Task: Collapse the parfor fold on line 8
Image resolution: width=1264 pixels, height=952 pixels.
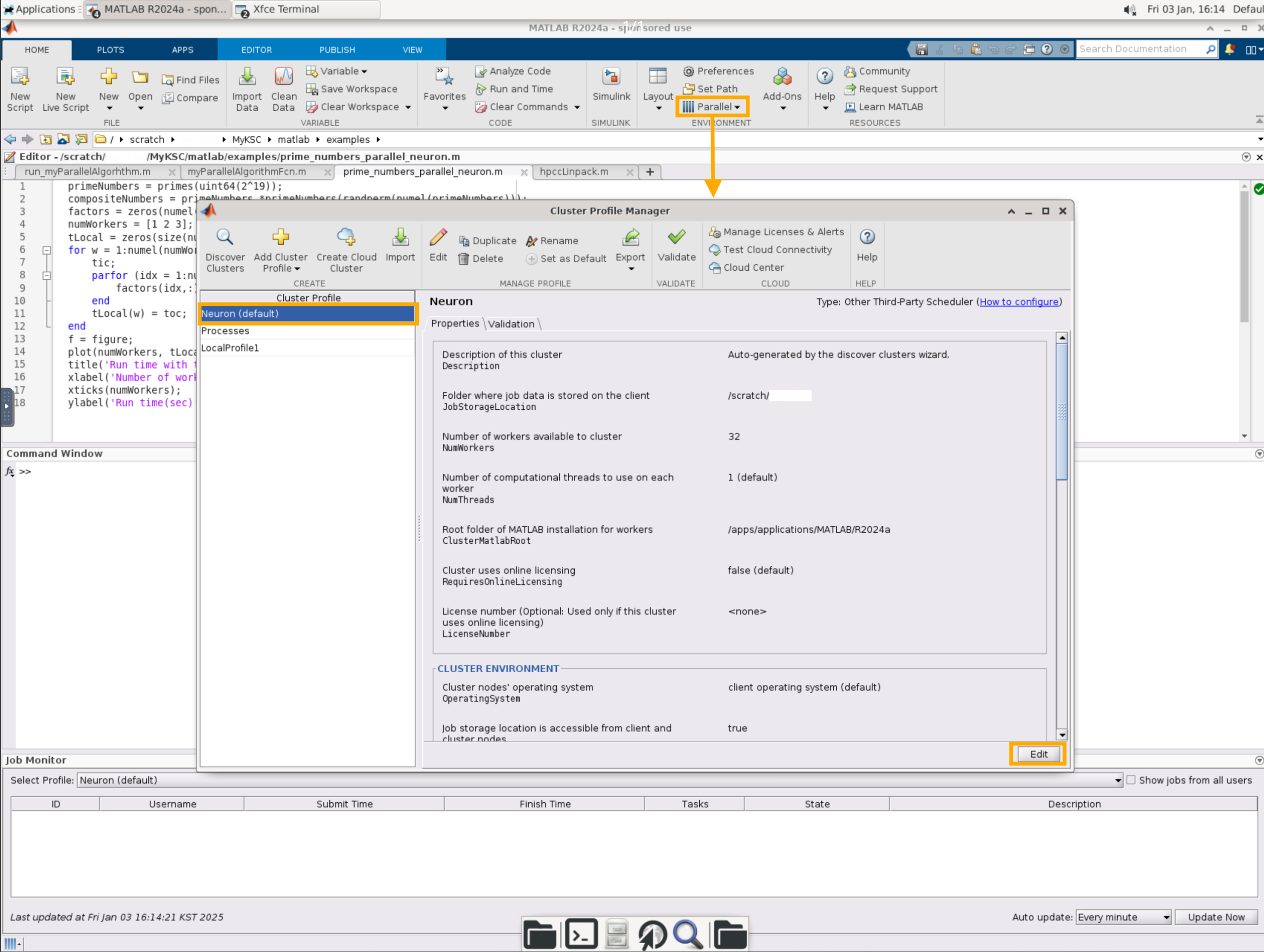Action: [47, 275]
